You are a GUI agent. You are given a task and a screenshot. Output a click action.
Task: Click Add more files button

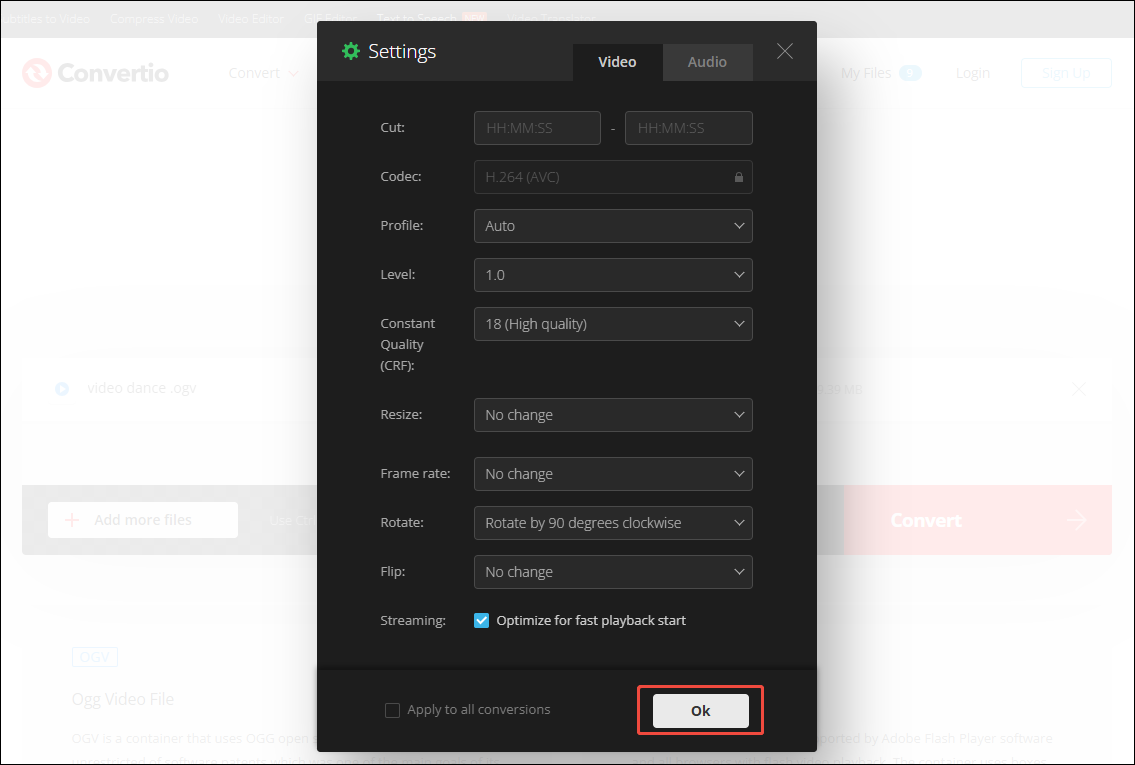(x=143, y=520)
